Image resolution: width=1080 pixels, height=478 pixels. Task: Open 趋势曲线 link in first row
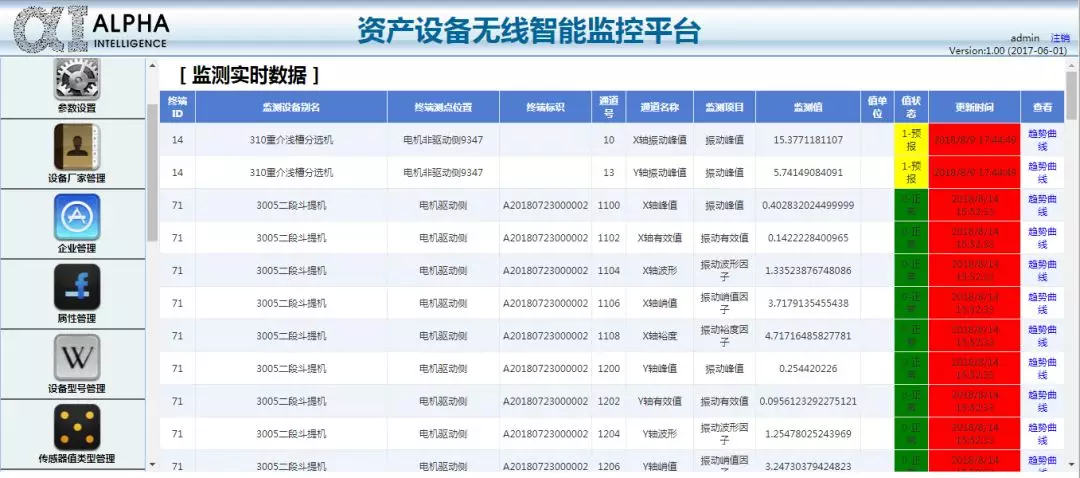[x=1041, y=140]
